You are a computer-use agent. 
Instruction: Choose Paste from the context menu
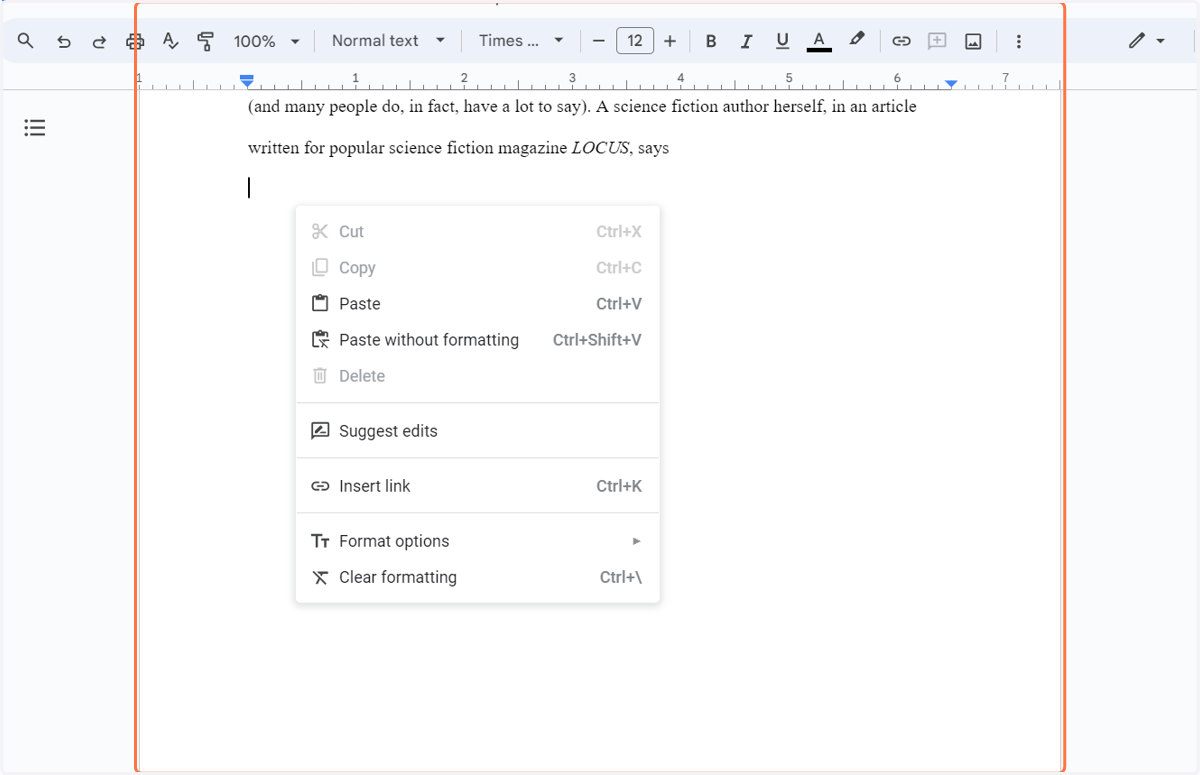478,304
